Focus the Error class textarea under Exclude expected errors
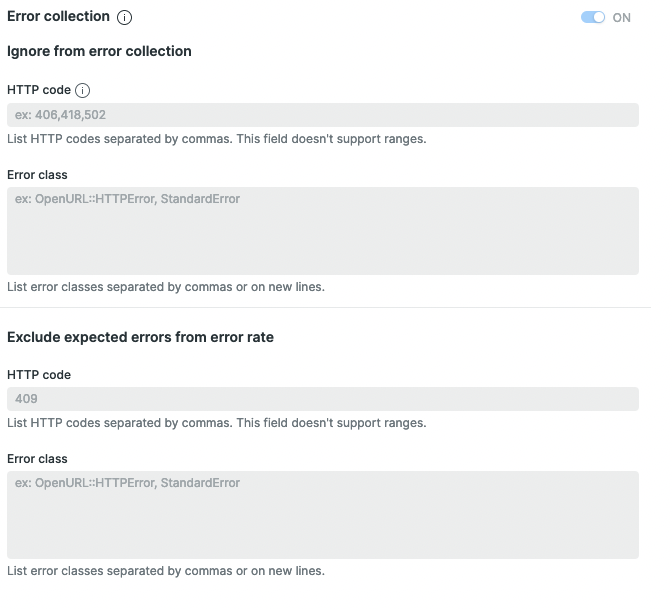Image resolution: width=672 pixels, height=609 pixels. coord(322,514)
